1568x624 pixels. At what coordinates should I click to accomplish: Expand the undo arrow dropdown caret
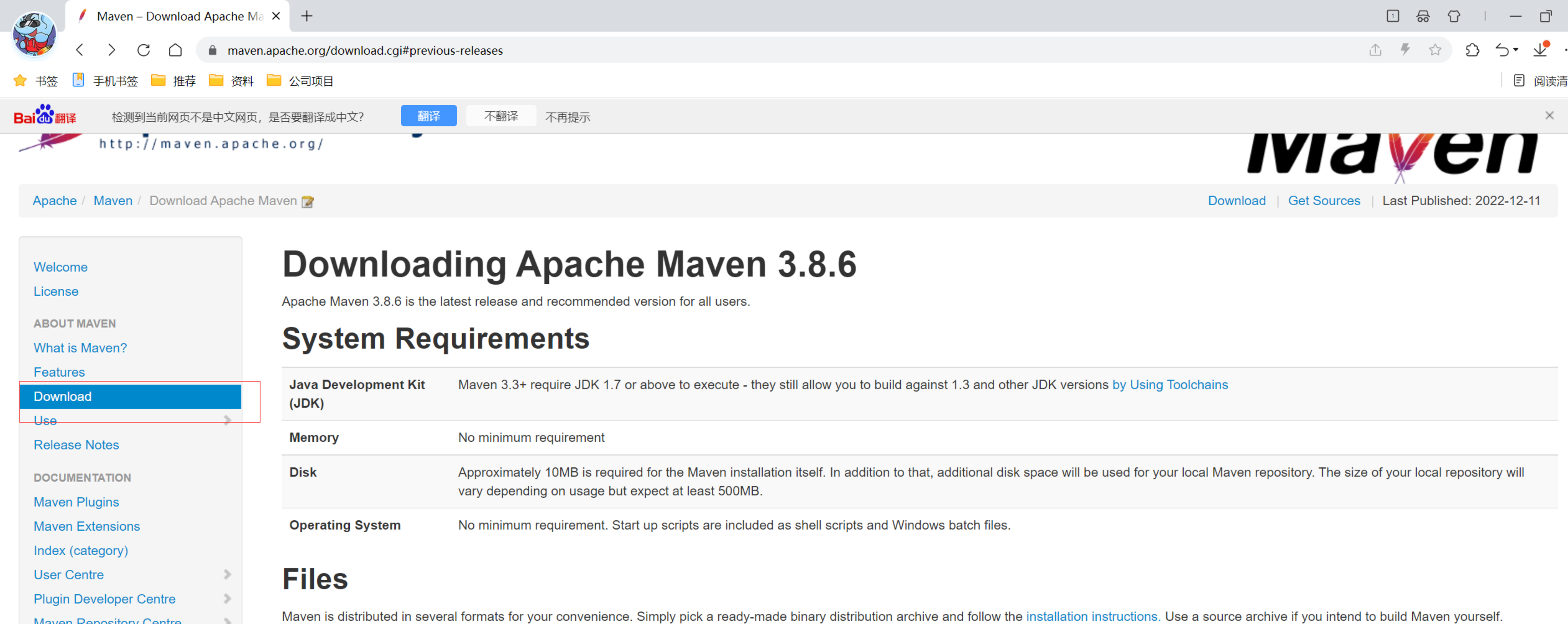tap(1516, 50)
